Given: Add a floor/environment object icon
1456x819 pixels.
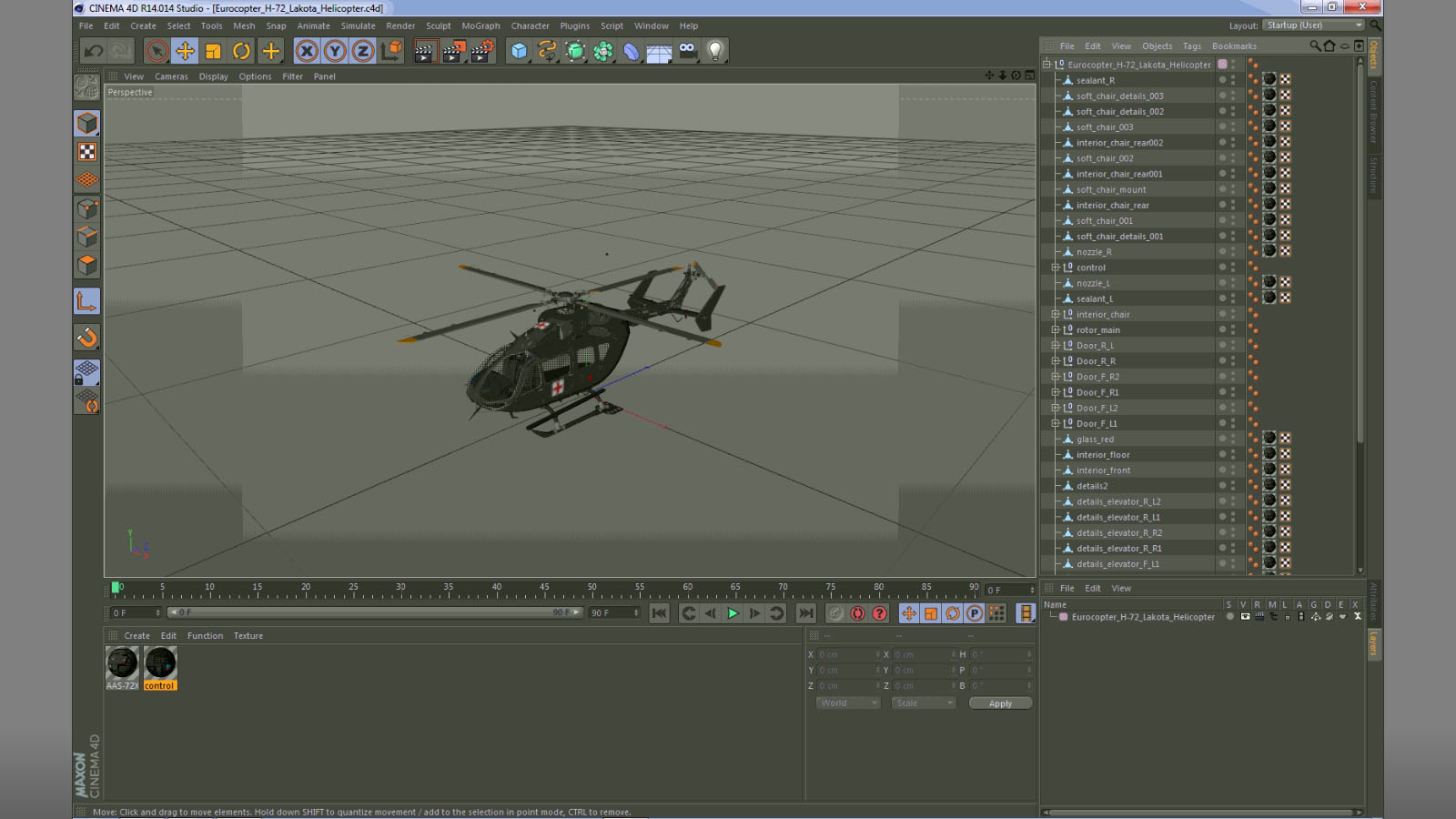Looking at the screenshot, I should click(x=659, y=51).
